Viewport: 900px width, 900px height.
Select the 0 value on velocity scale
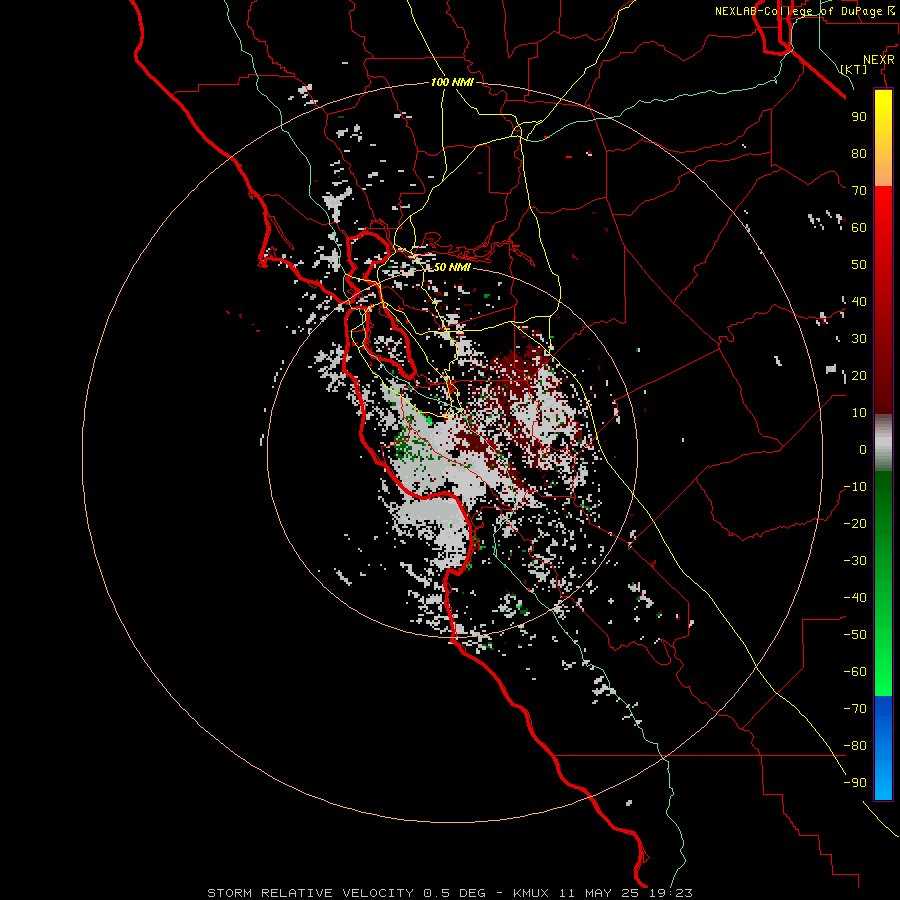(863, 449)
